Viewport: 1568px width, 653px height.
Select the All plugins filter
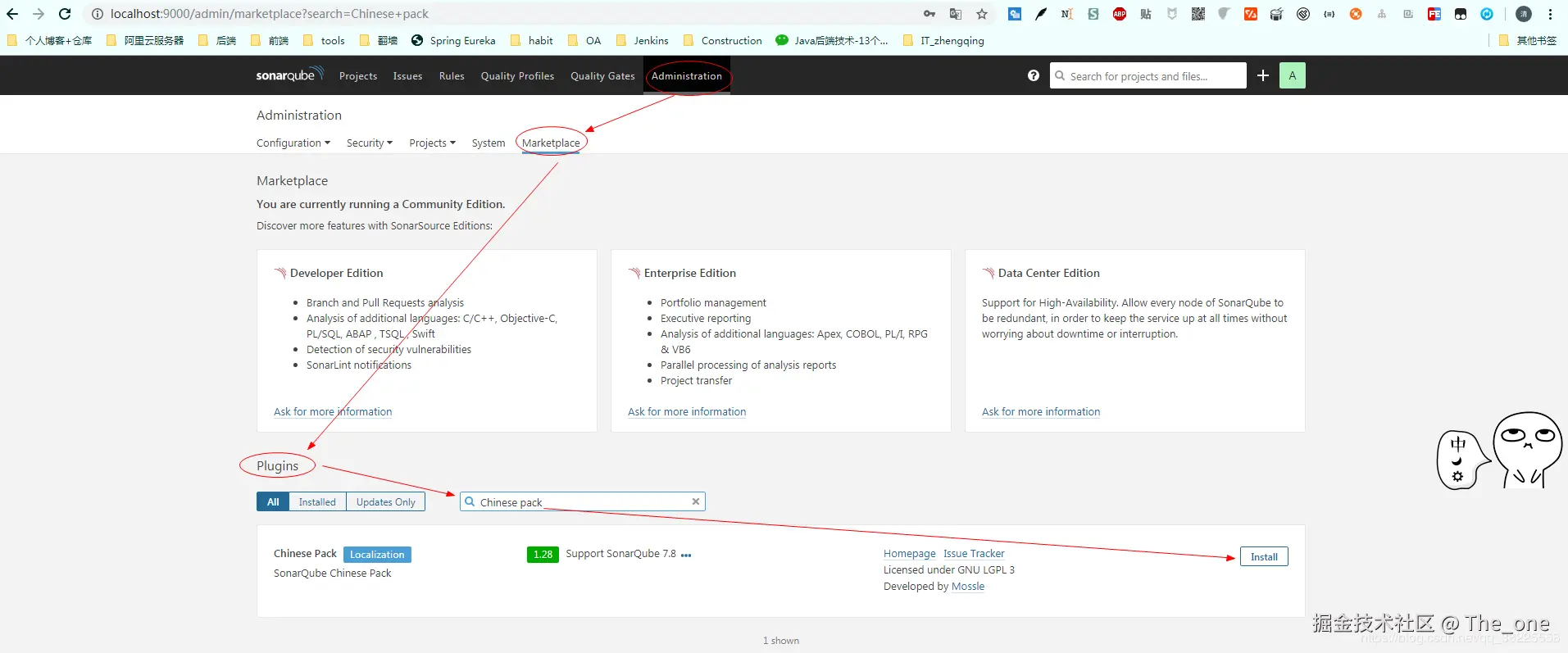[x=273, y=501]
